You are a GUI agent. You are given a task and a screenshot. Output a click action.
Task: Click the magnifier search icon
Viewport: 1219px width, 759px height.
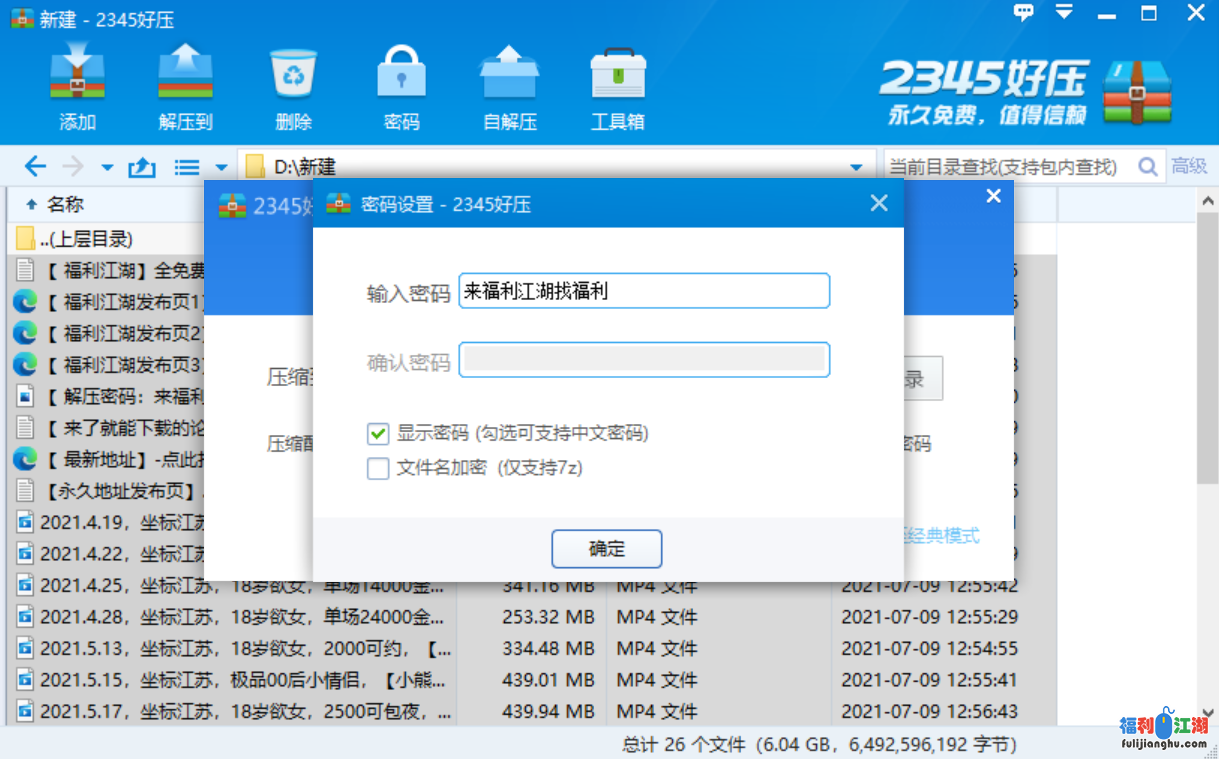[1149, 167]
